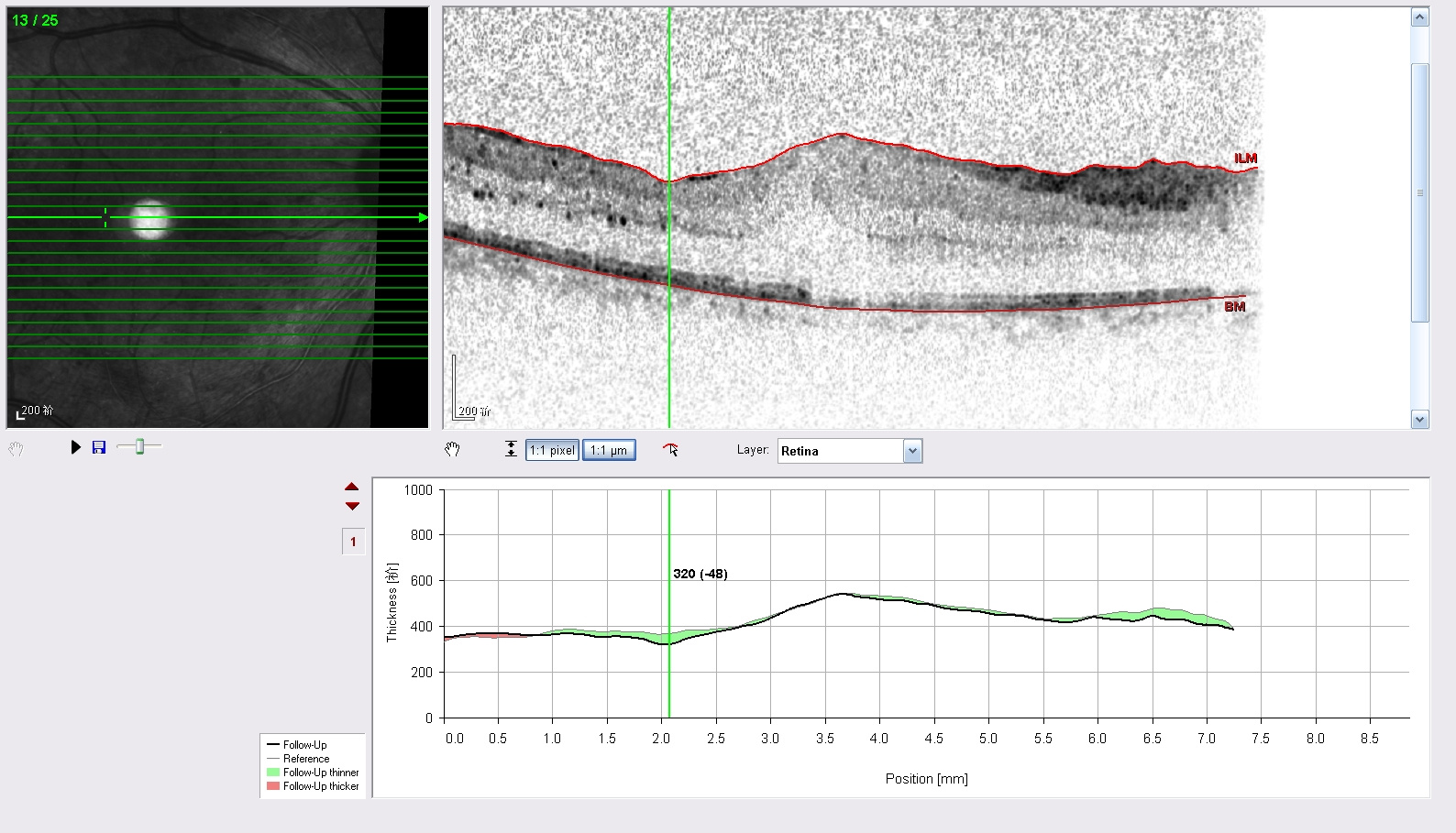Image resolution: width=1456 pixels, height=833 pixels.
Task: Click the OCT scrollbar up arrow
Action: 1420,17
